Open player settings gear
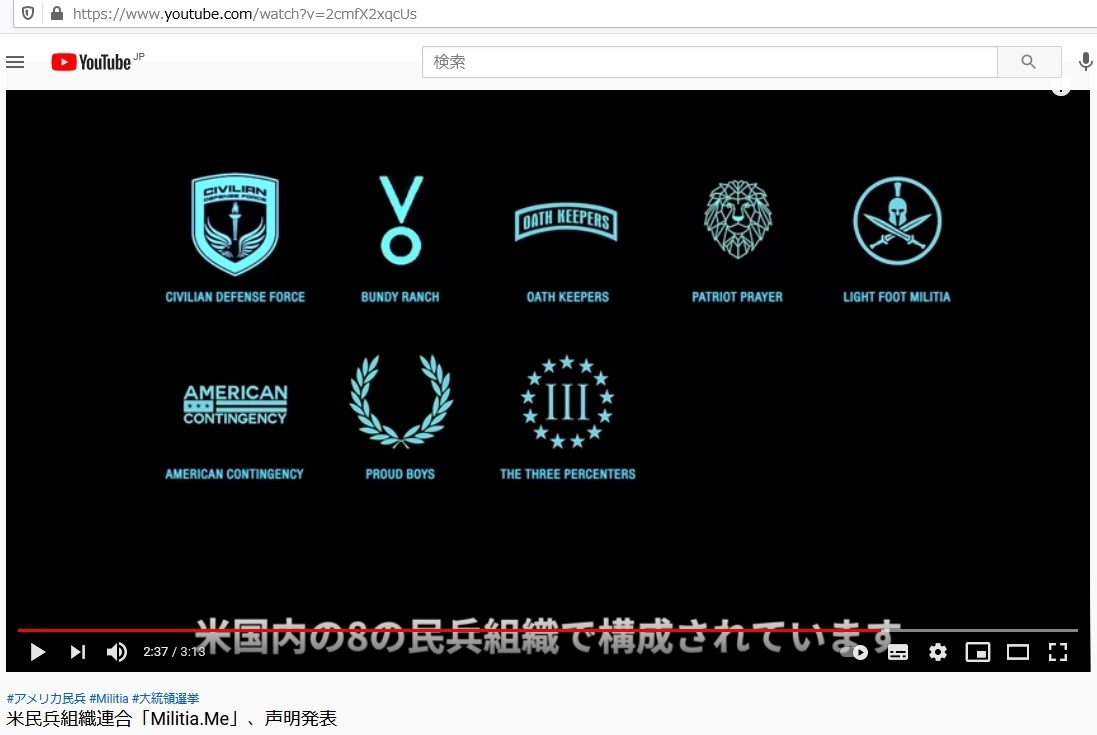The height and width of the screenshot is (735, 1097). [937, 652]
